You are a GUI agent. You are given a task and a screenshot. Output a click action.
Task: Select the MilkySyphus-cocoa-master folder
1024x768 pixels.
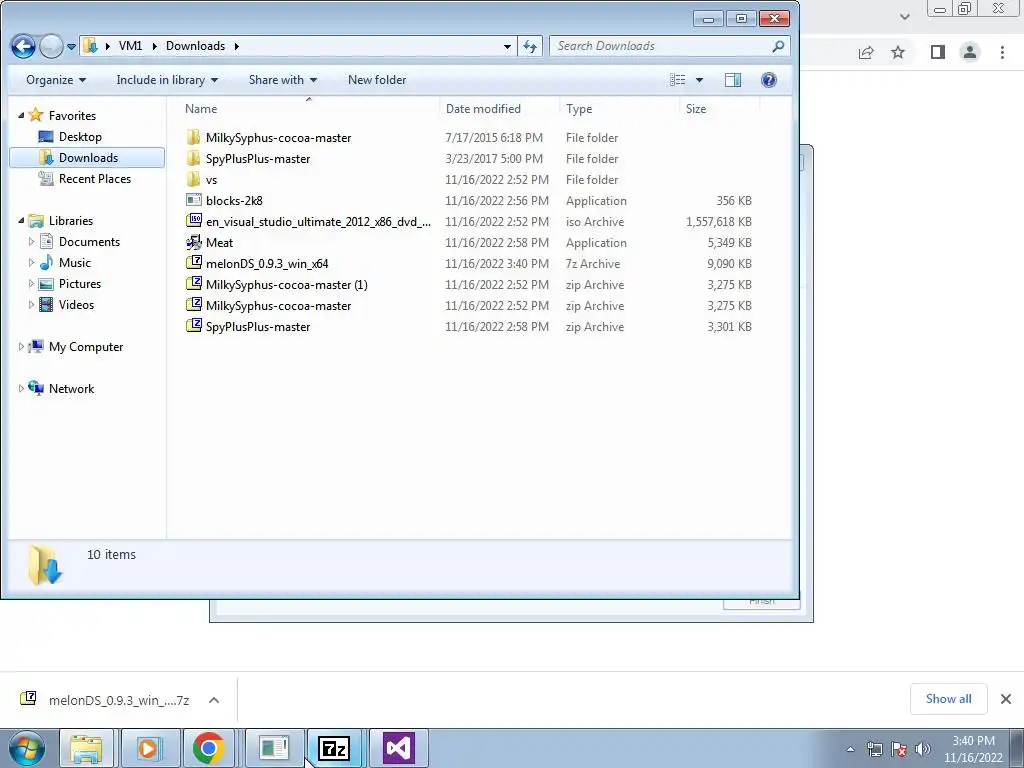click(x=278, y=138)
